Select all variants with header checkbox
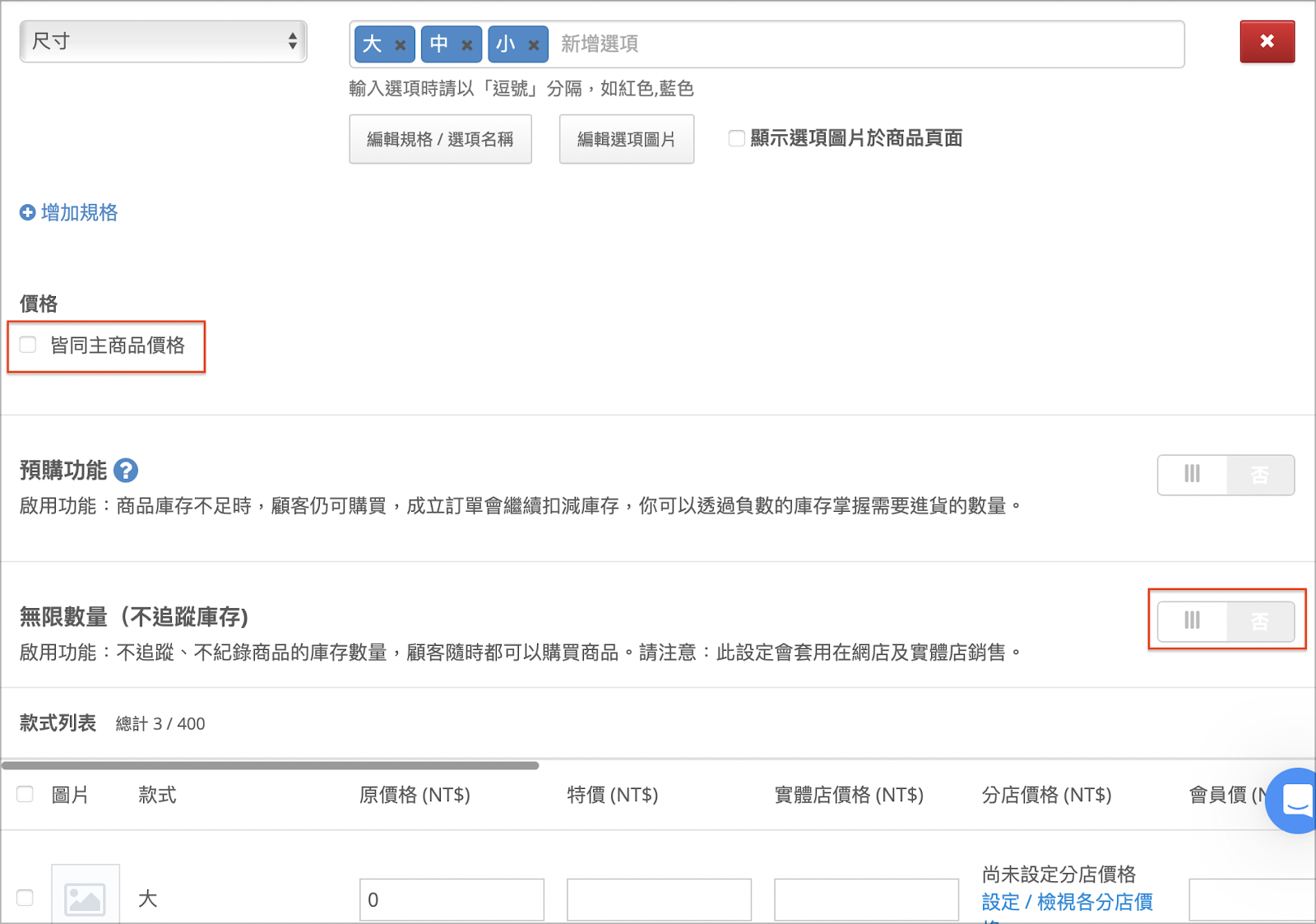The width and height of the screenshot is (1316, 924). (x=25, y=794)
